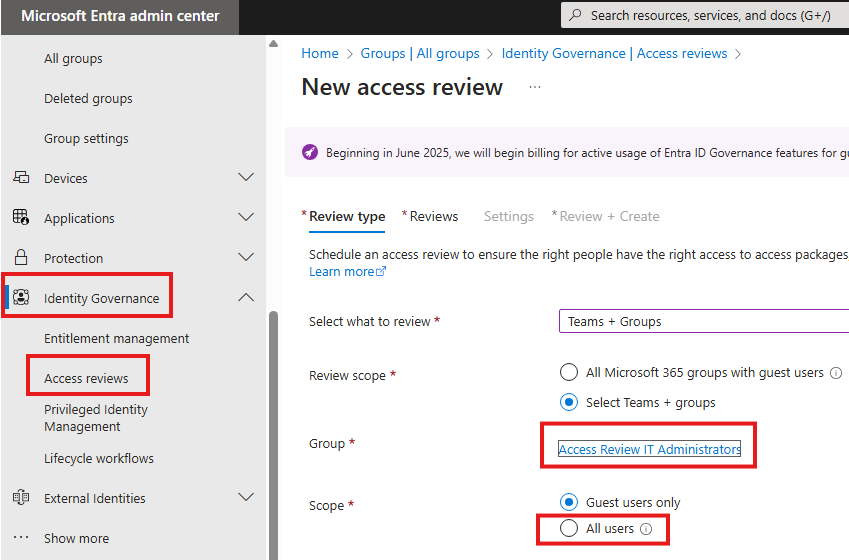Open the more options ellipsis next to New access review
Image resolution: width=849 pixels, height=560 pixels.
click(535, 87)
